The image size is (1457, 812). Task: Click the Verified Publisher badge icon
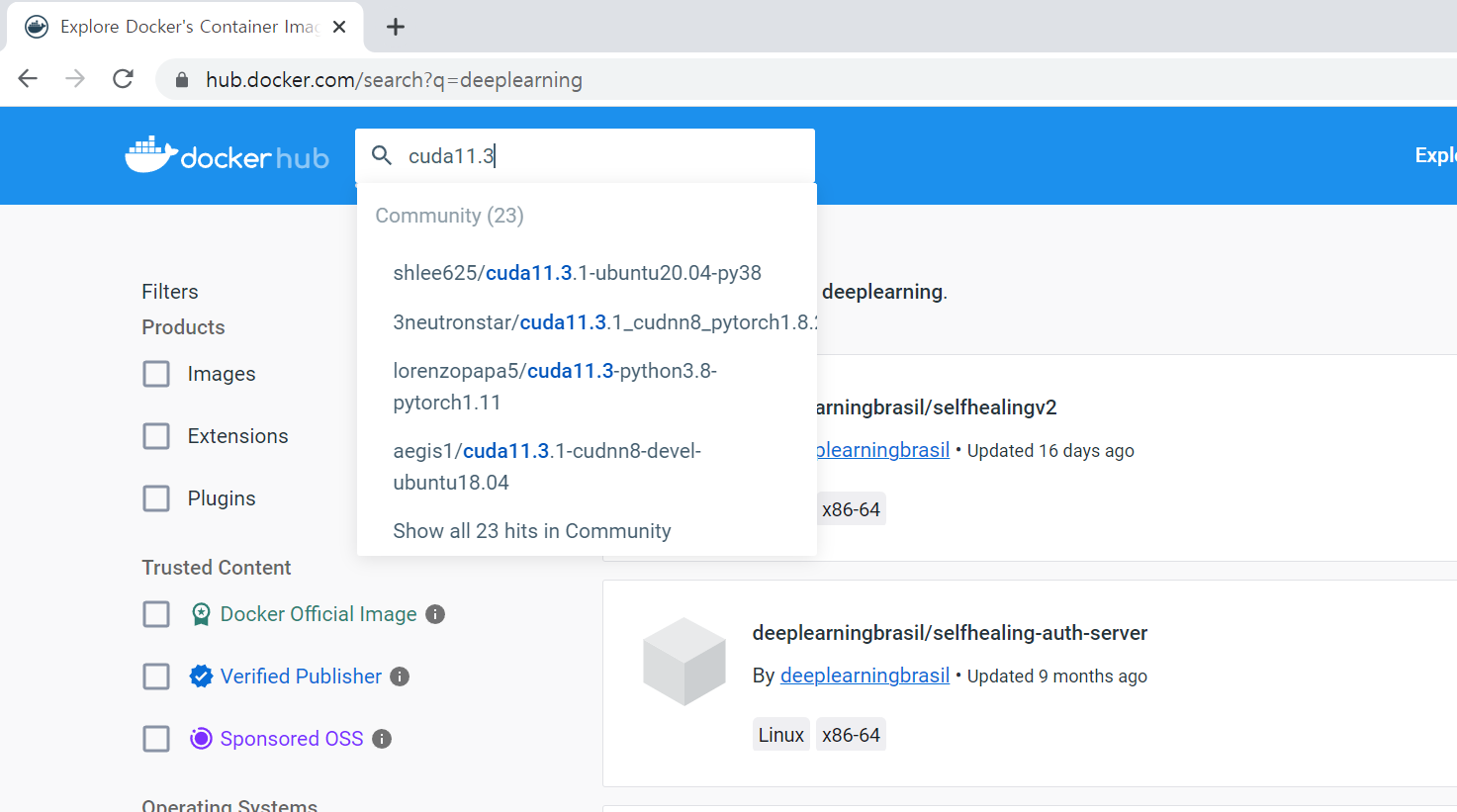tap(201, 677)
